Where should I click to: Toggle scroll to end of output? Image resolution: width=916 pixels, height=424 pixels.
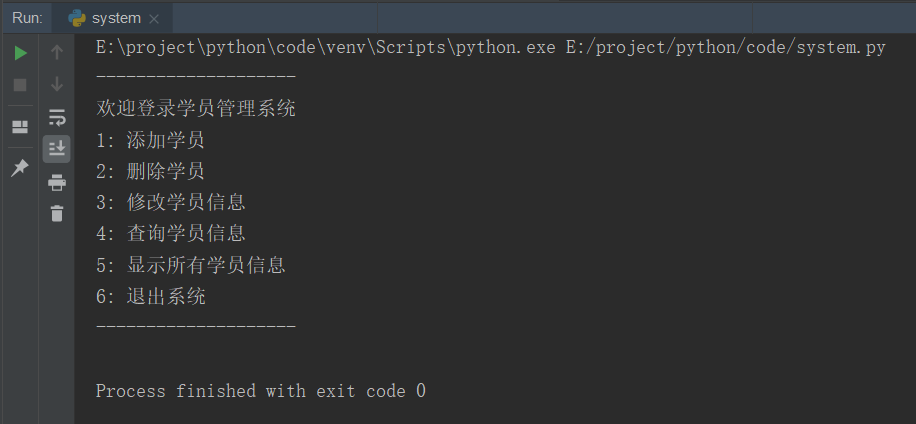tap(57, 149)
